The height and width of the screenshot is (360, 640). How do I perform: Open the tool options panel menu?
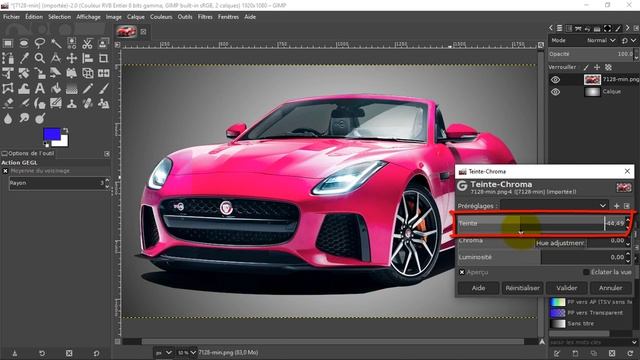click(107, 153)
